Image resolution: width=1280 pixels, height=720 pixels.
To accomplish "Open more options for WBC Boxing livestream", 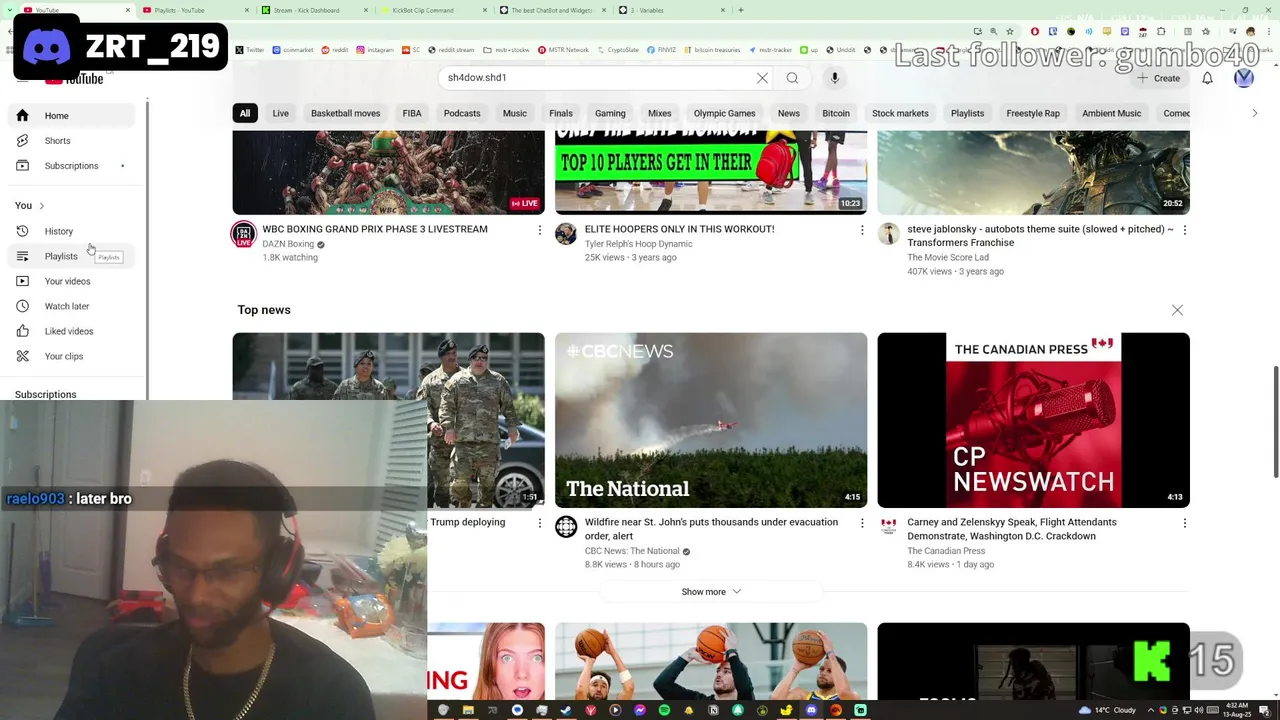I will click(540, 230).
